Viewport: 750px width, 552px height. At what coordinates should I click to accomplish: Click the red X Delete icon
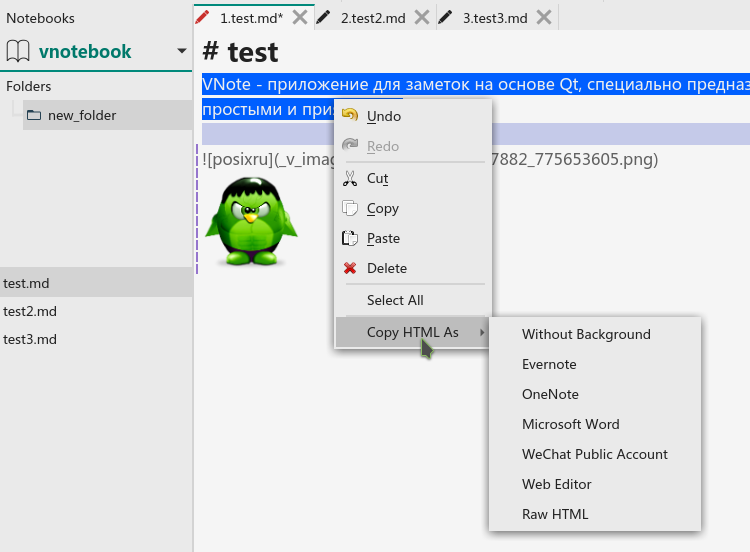tap(350, 268)
